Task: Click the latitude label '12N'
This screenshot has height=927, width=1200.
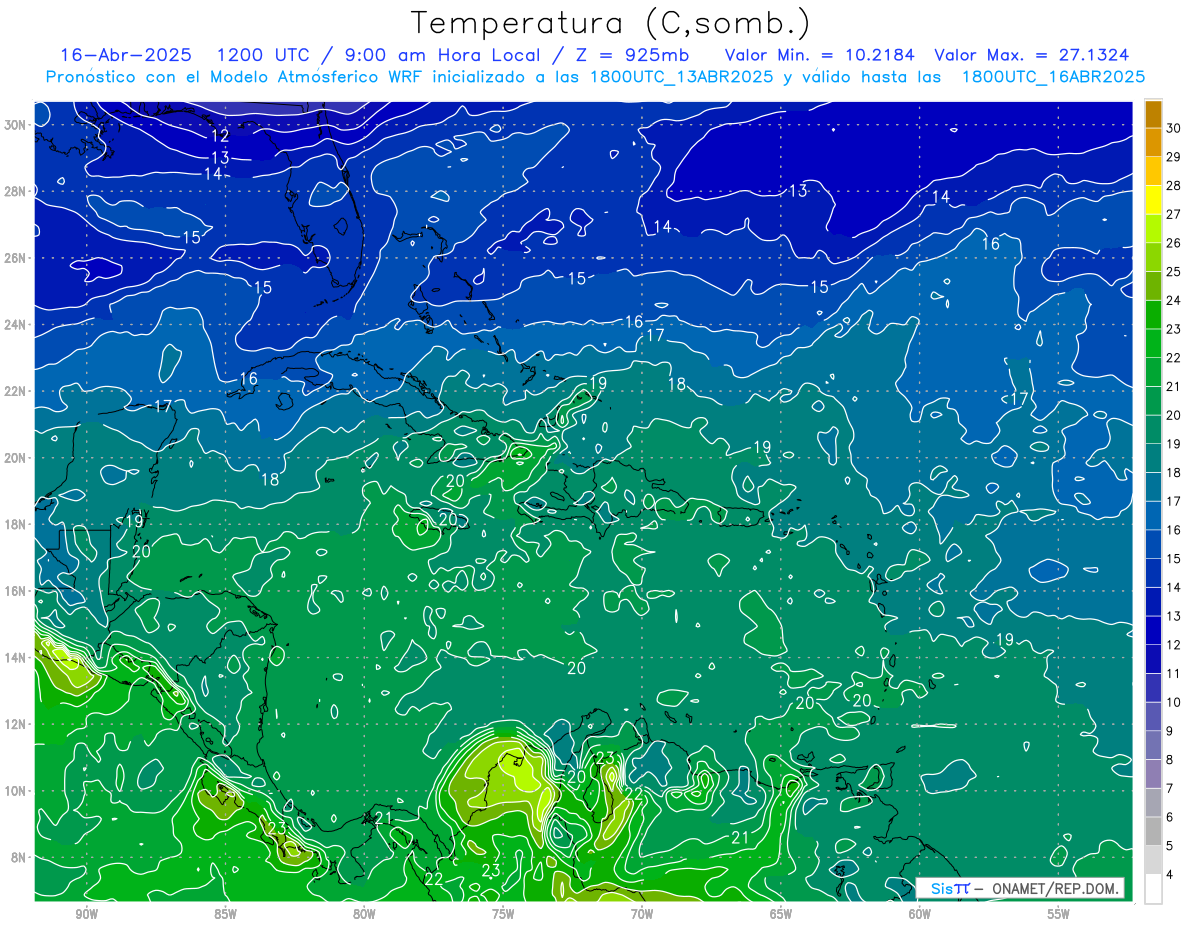Action: tap(16, 724)
